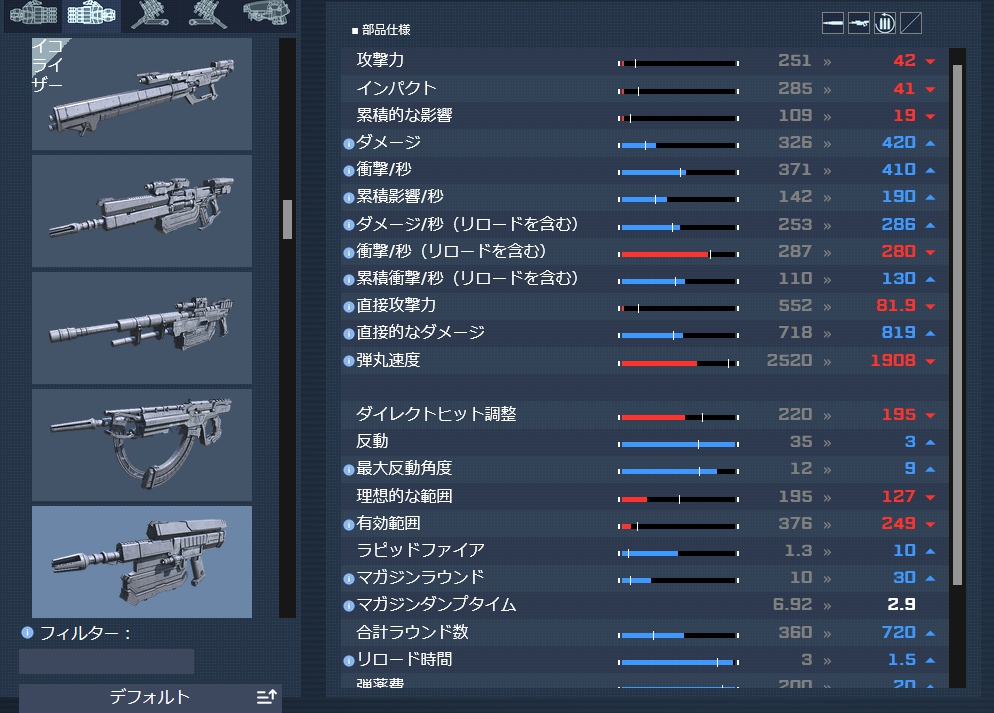Select the head unit parts category icon
Image resolution: width=994 pixels, height=713 pixels.
coord(269,14)
